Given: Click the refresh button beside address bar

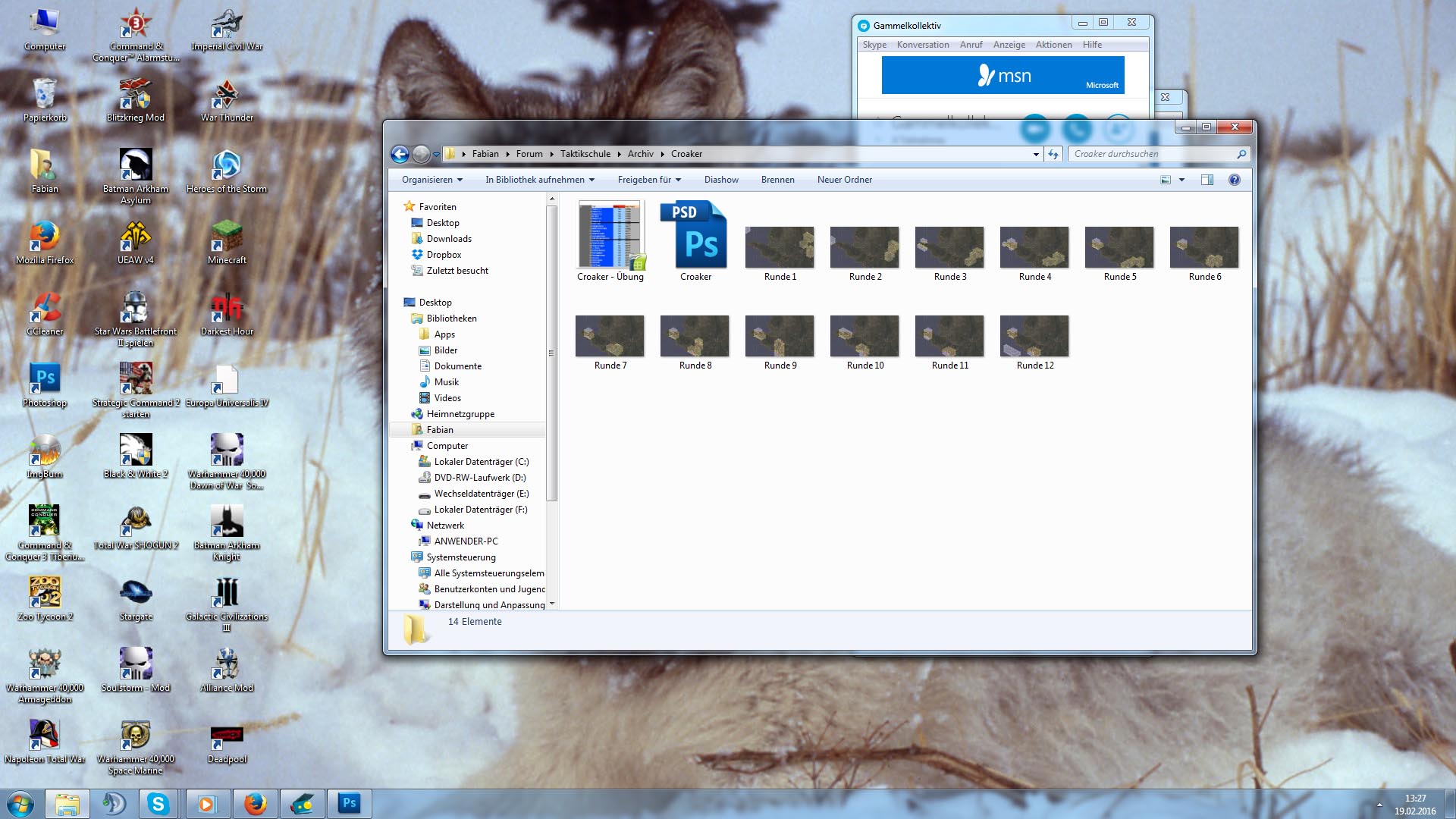Looking at the screenshot, I should pos(1053,154).
